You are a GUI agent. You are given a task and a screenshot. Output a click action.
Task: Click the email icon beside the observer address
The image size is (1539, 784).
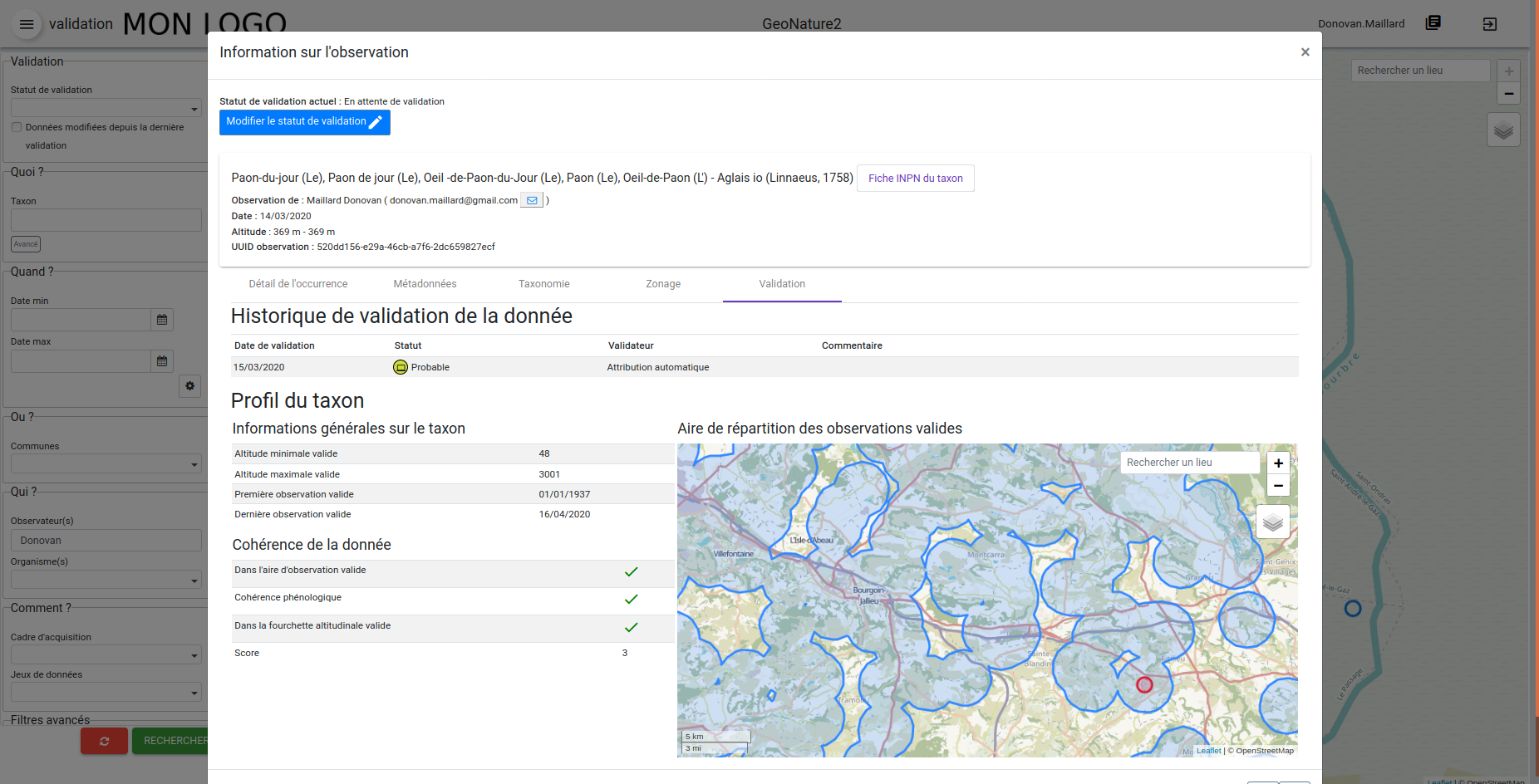[532, 200]
